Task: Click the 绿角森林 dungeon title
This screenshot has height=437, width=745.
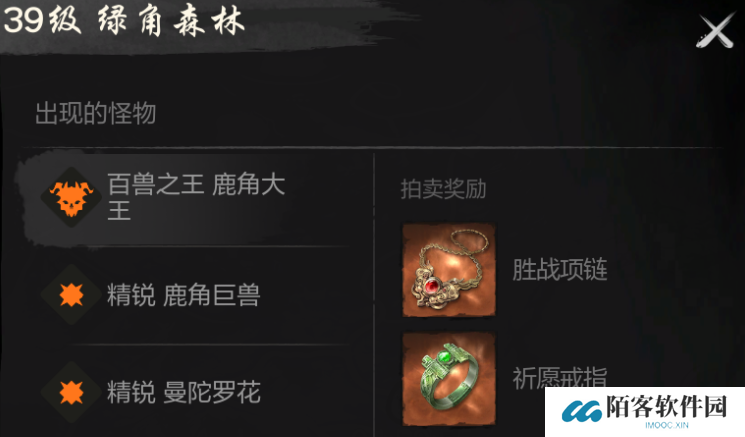Action: point(171,21)
